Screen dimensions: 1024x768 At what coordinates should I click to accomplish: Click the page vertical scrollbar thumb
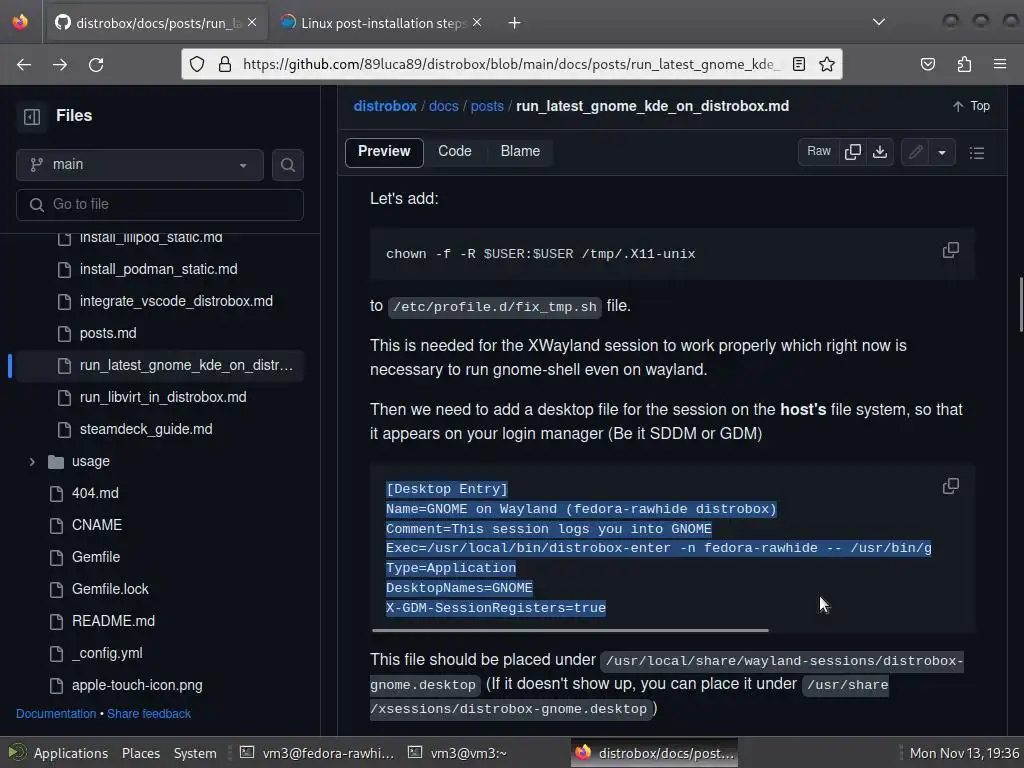(1021, 305)
